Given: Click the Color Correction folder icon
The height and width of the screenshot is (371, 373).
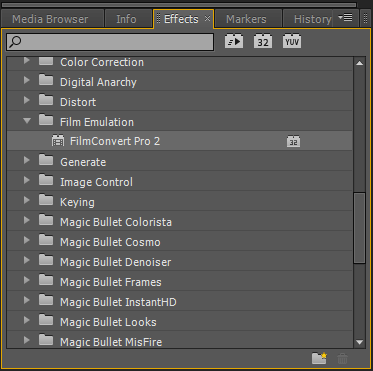Looking at the screenshot, I should [x=46, y=61].
